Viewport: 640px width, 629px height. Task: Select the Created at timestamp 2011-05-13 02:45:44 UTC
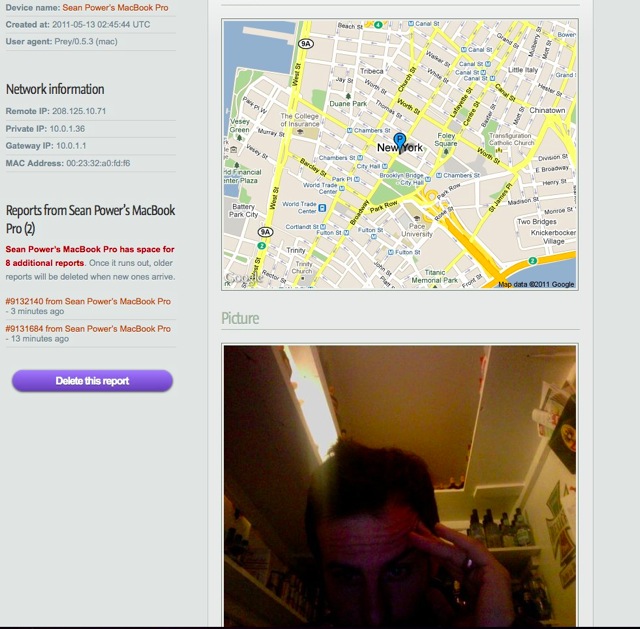101,24
